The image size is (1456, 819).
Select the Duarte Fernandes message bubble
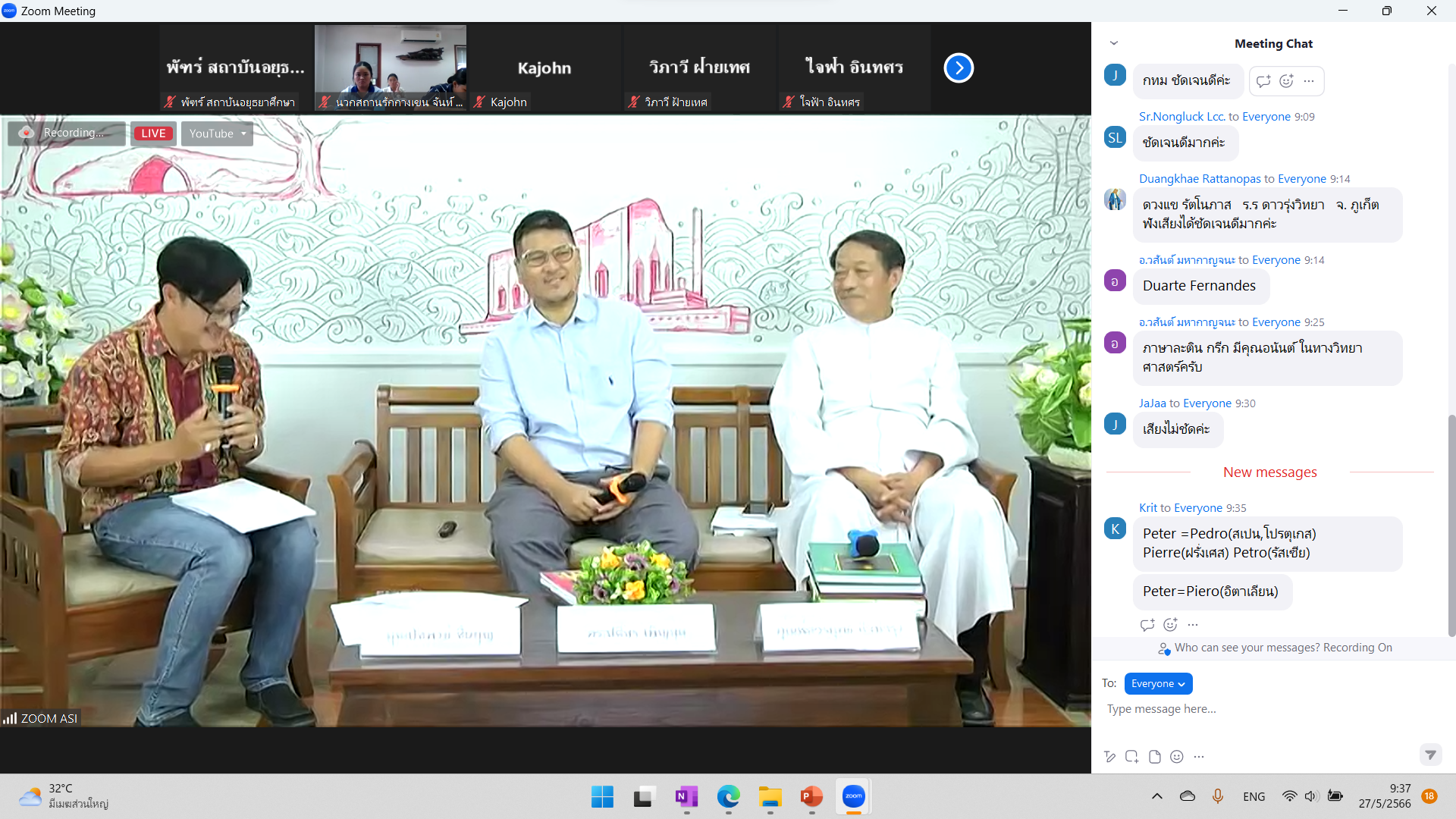(x=1200, y=286)
